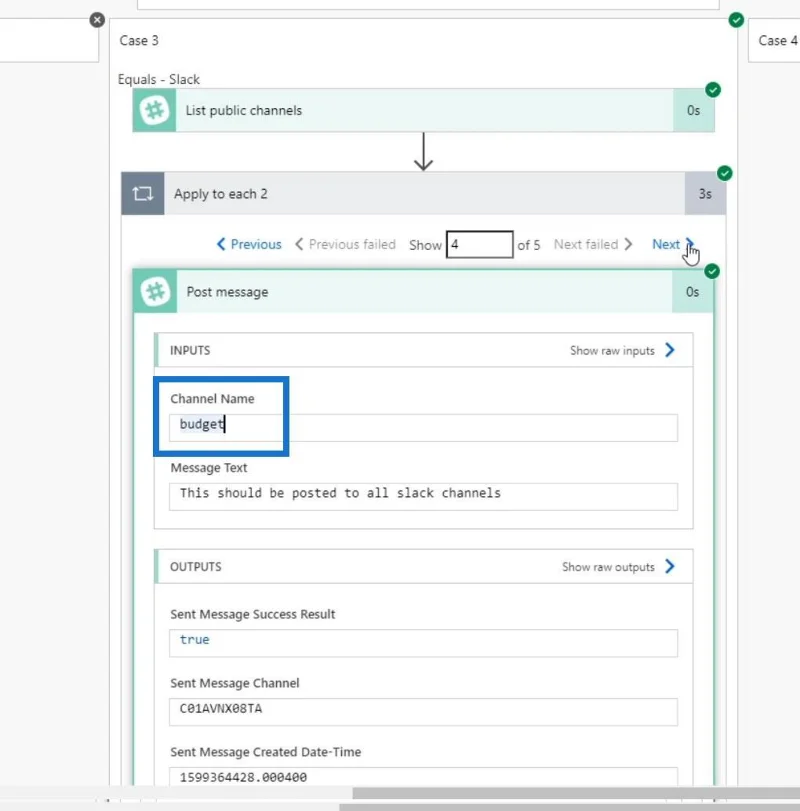Click the Equals - Slack label
This screenshot has width=800, height=811.
(x=158, y=79)
